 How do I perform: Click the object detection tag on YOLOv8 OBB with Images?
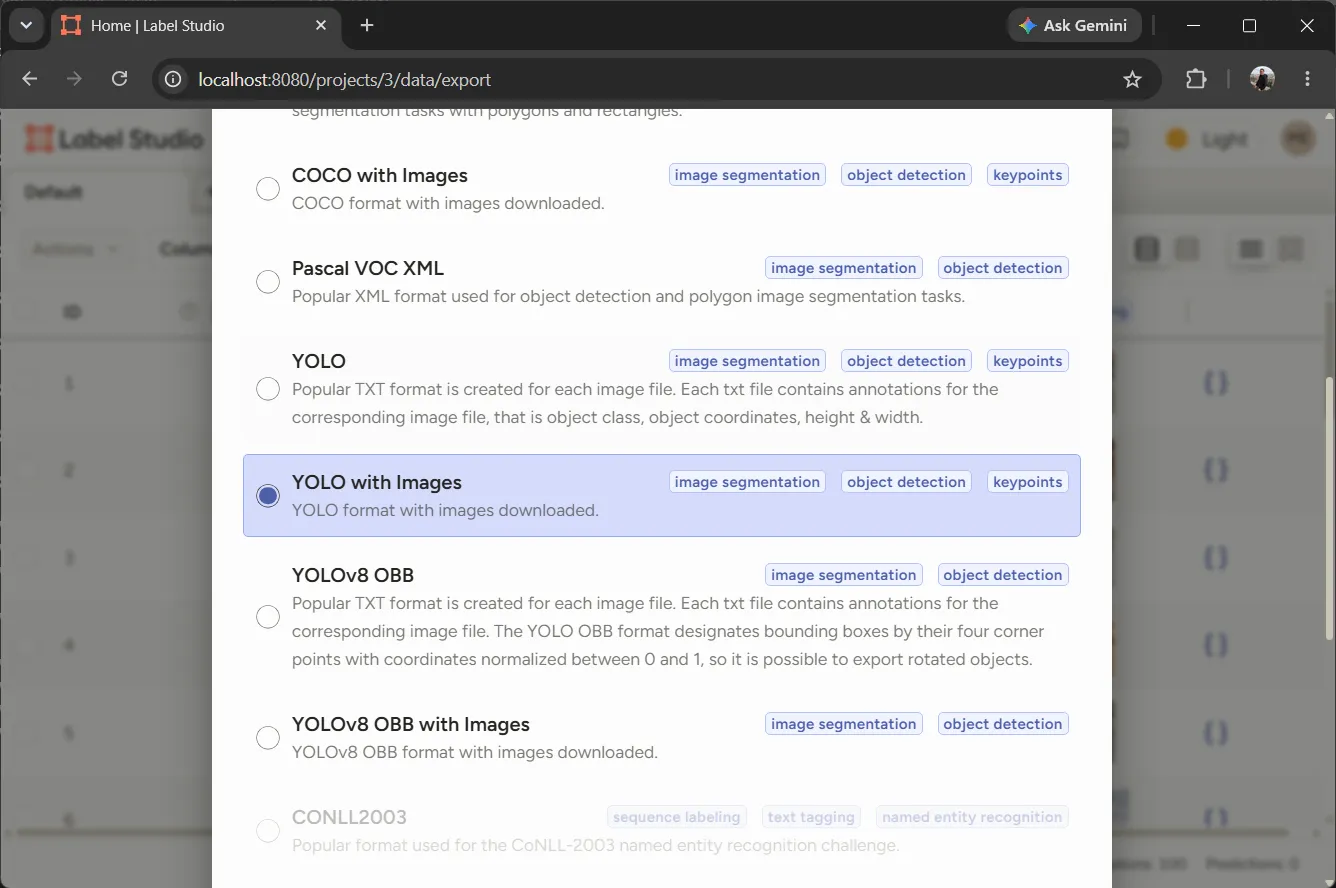point(1002,724)
